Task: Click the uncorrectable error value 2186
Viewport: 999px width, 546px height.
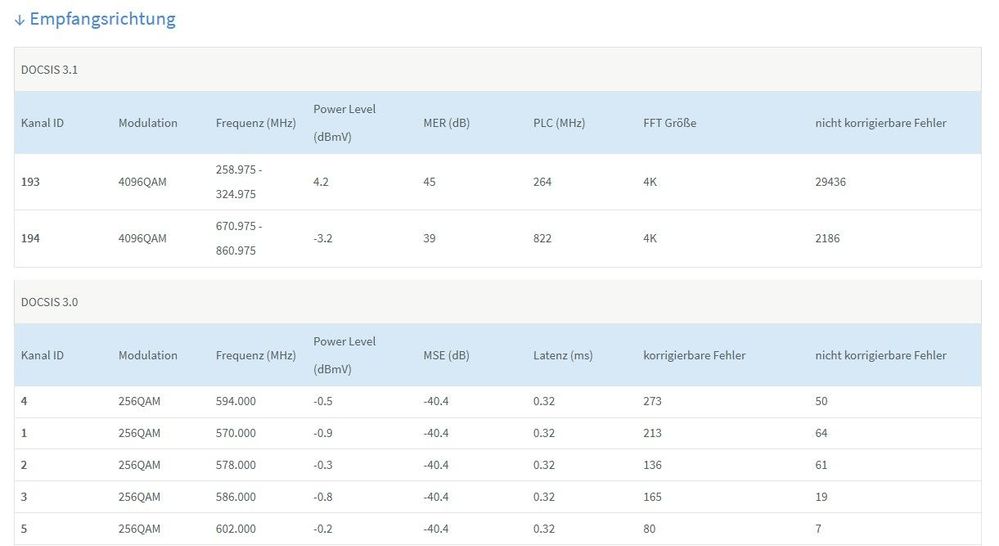Action: pyautogui.click(x=827, y=238)
